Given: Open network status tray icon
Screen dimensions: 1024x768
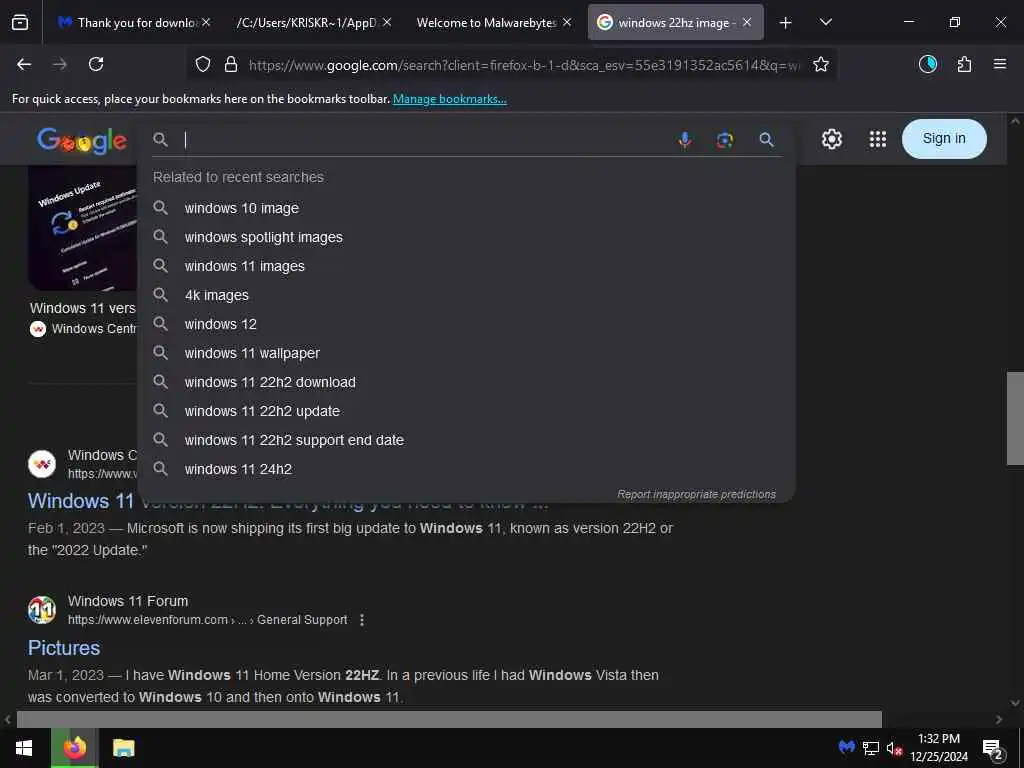Looking at the screenshot, I should (x=871, y=748).
